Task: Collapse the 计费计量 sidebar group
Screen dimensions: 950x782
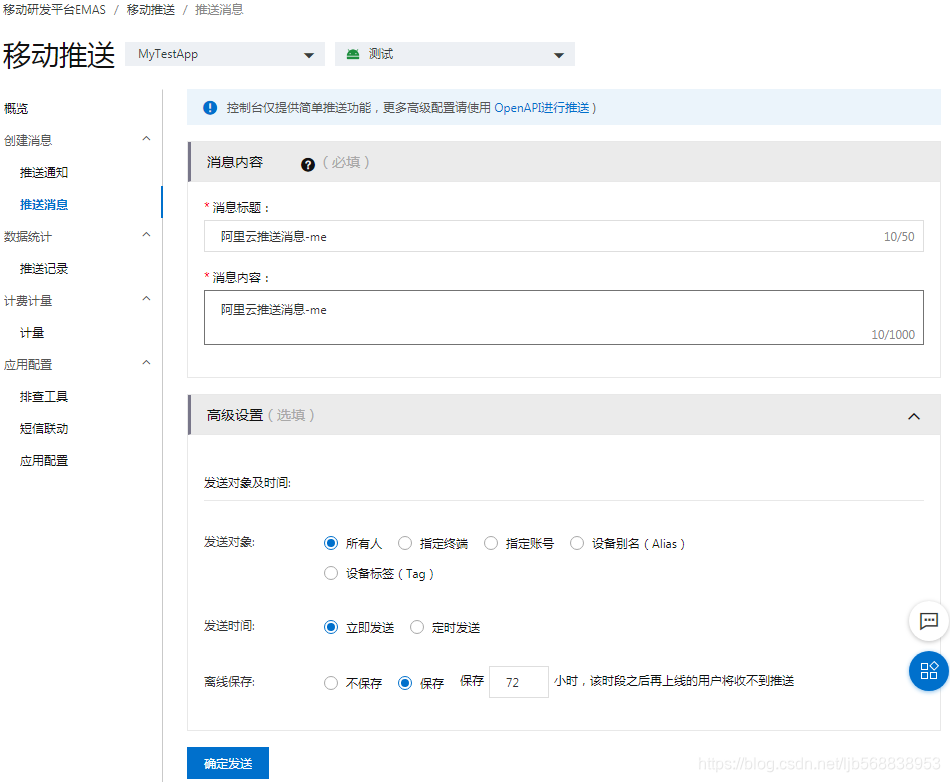Action: point(146,299)
